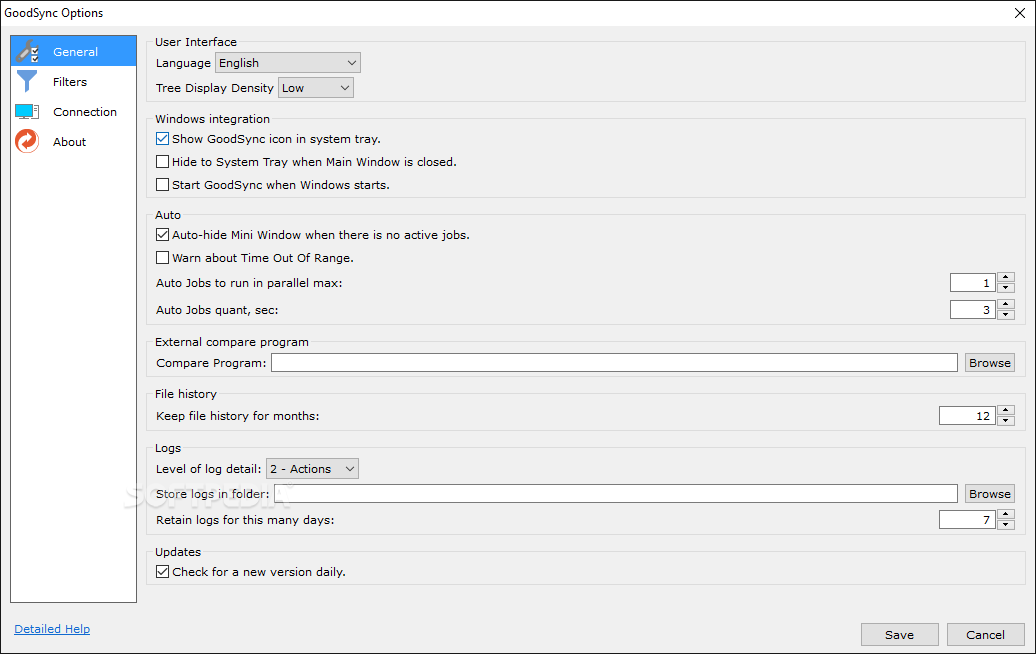The image size is (1036, 654).
Task: Decrease Retain logs days value
Action: (1006, 525)
